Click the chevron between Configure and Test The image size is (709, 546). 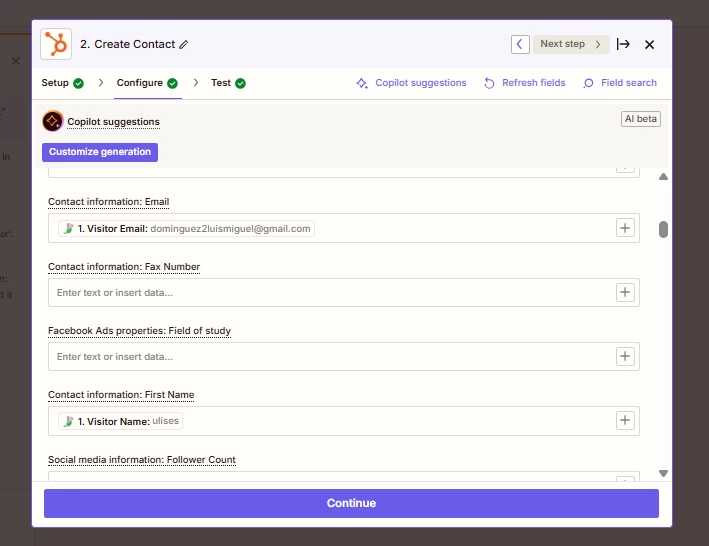pos(196,83)
